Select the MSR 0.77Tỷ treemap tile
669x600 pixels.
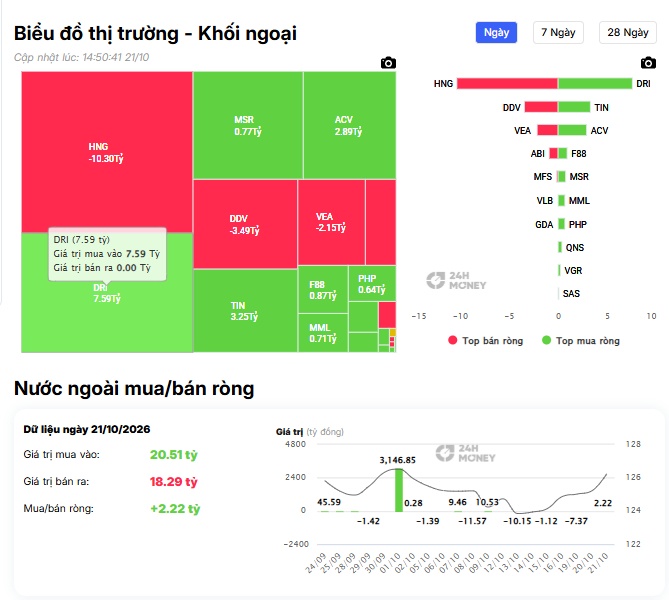coord(248,125)
